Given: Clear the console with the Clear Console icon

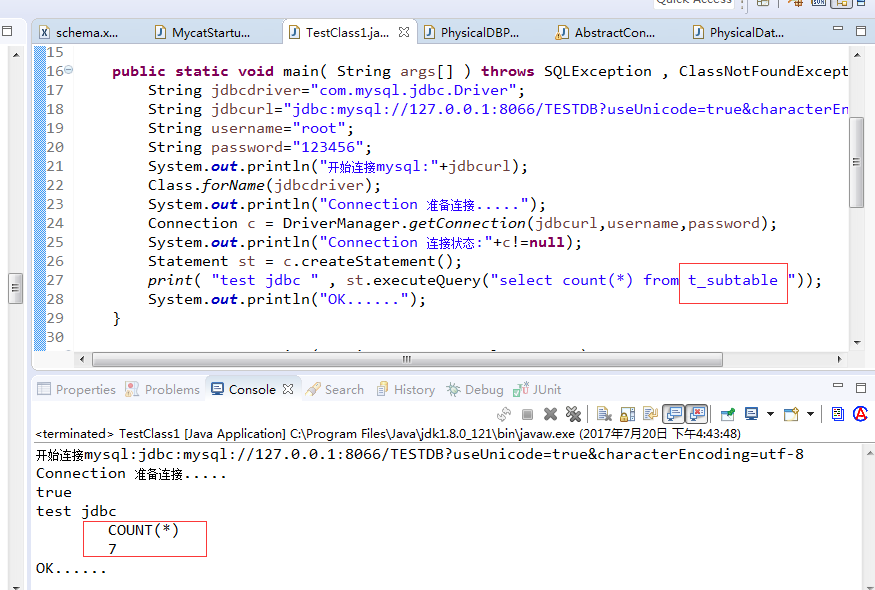Looking at the screenshot, I should pos(604,414).
